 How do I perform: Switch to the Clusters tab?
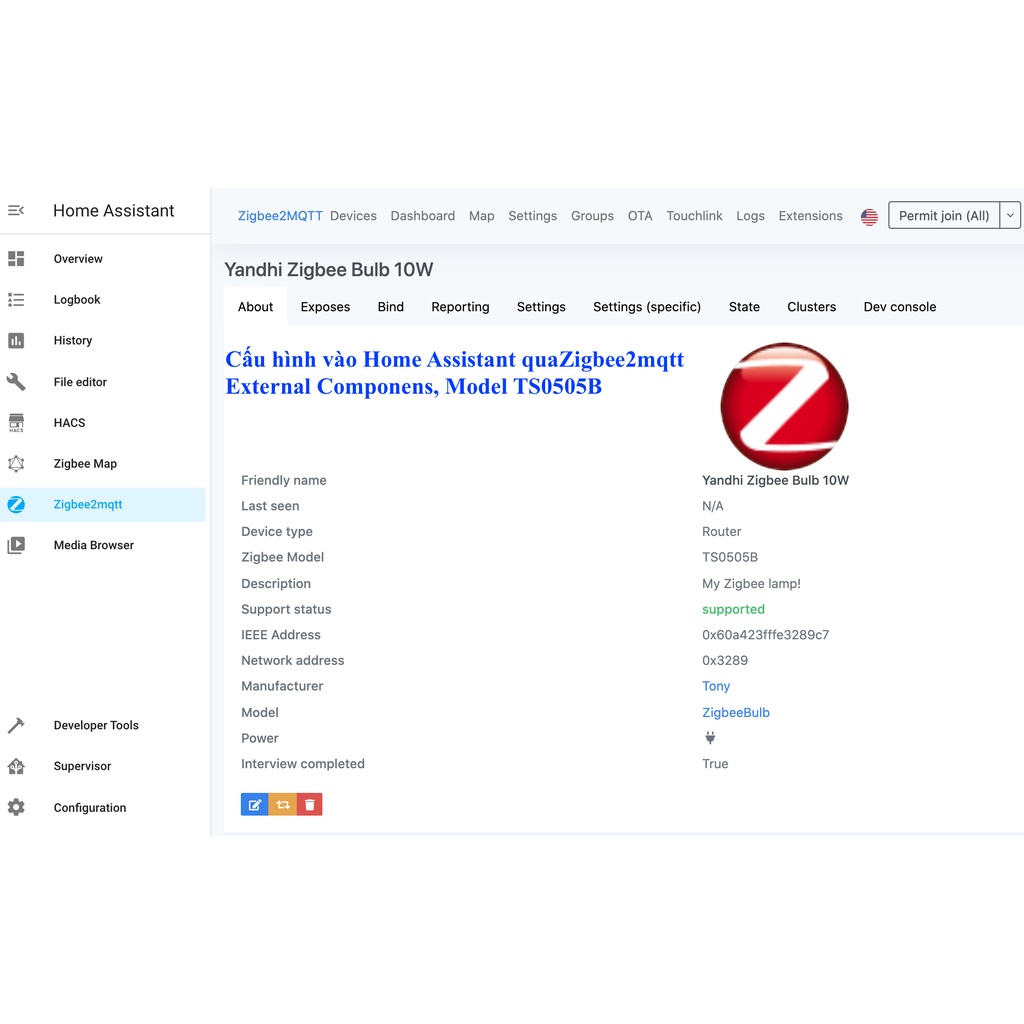click(x=811, y=307)
